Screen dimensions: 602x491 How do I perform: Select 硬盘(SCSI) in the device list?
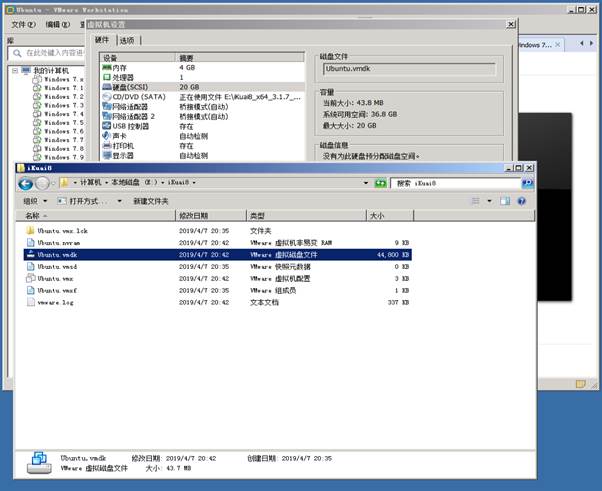(x=131, y=87)
